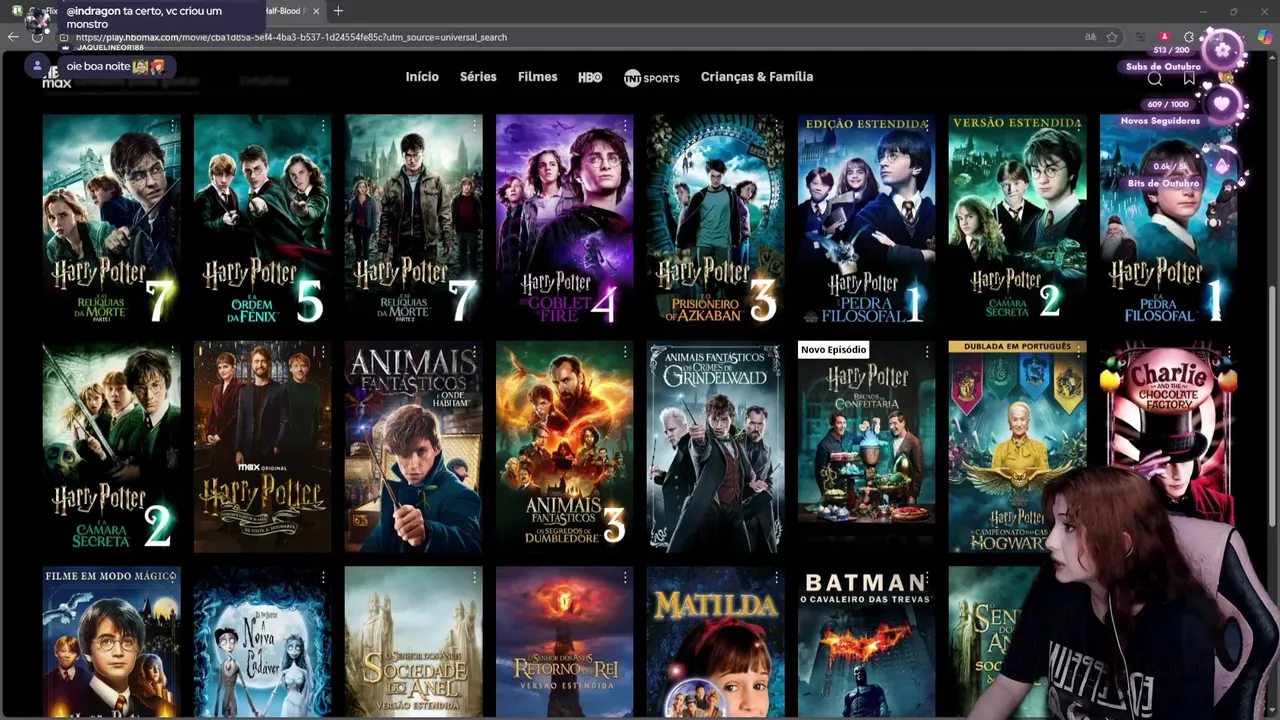Open Versão Estendida Câmara Secreta poster
Screen dimensions: 1280x720
pos(1017,220)
